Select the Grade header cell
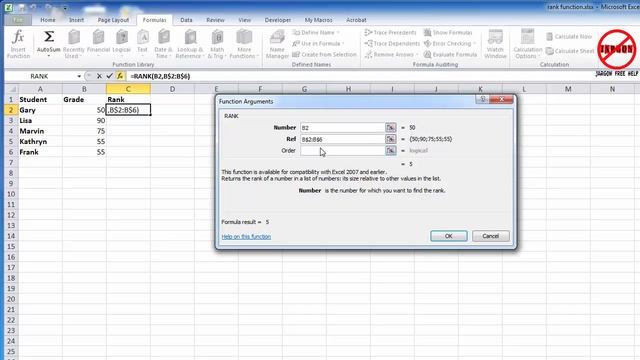Viewport: 640px width, 360px height. click(84, 100)
